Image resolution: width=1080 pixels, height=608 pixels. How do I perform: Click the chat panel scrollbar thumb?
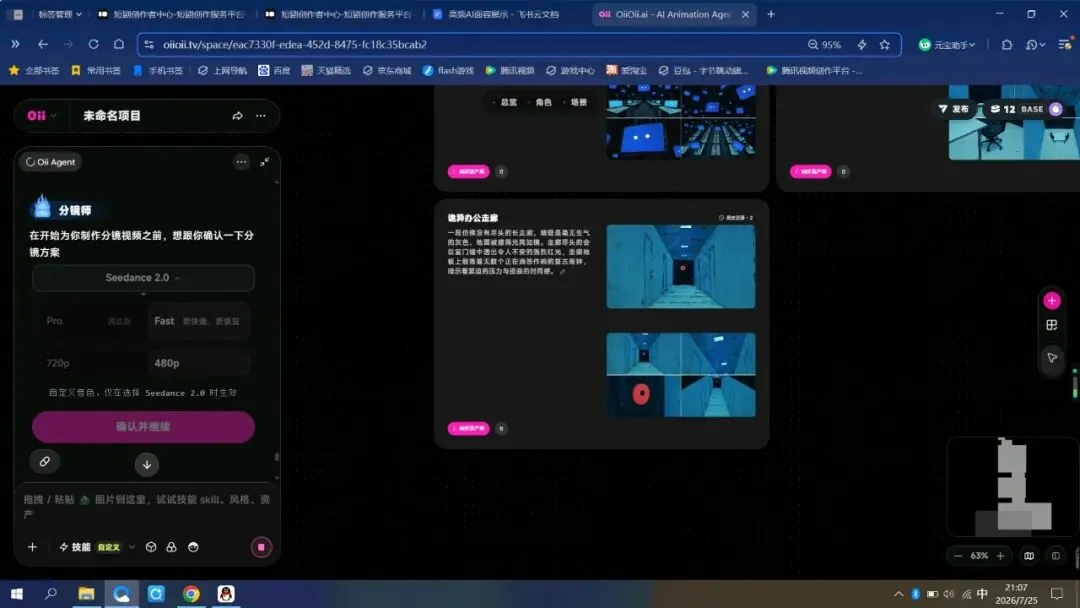click(x=277, y=457)
